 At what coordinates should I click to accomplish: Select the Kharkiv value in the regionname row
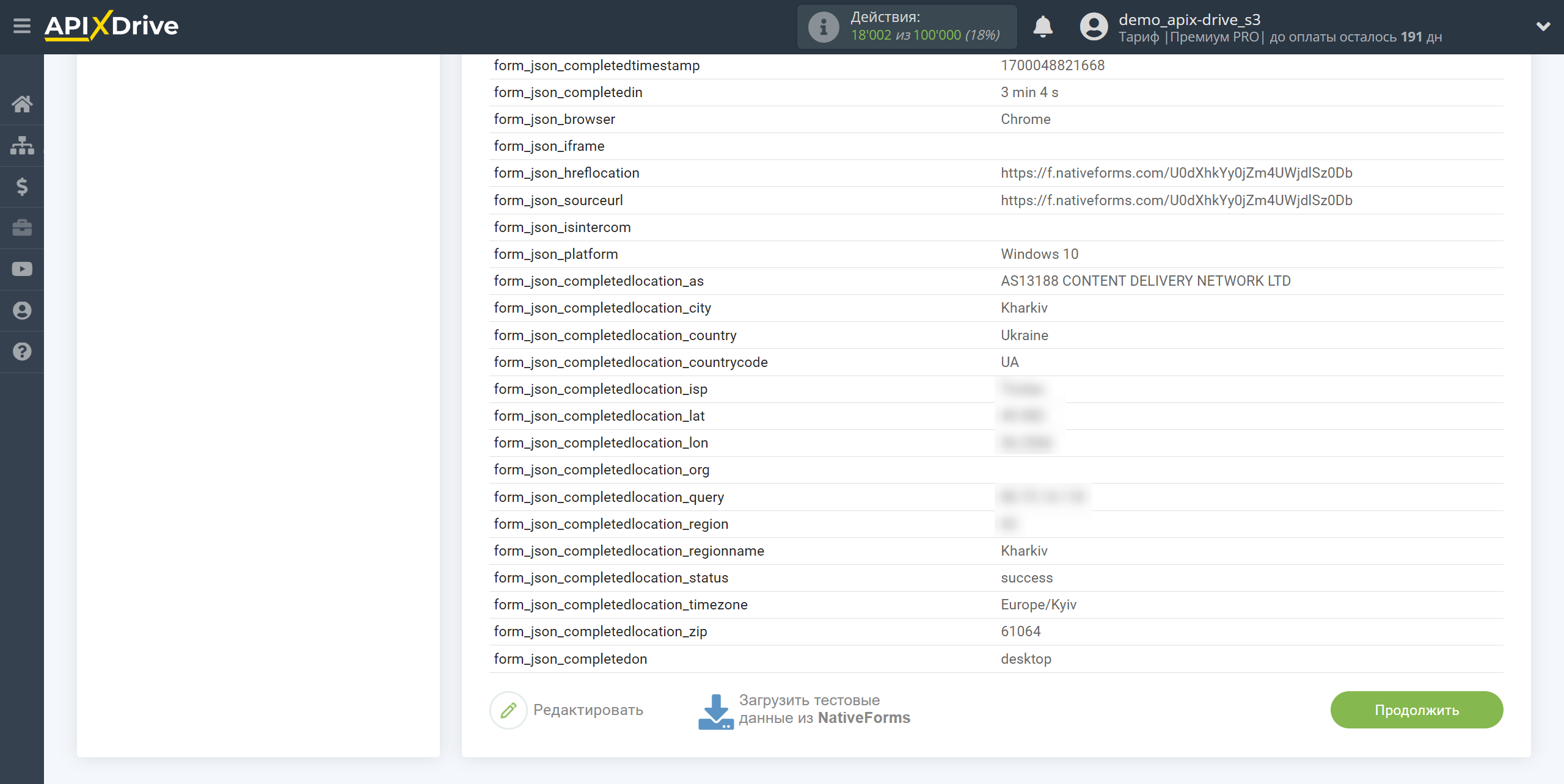pos(1024,551)
